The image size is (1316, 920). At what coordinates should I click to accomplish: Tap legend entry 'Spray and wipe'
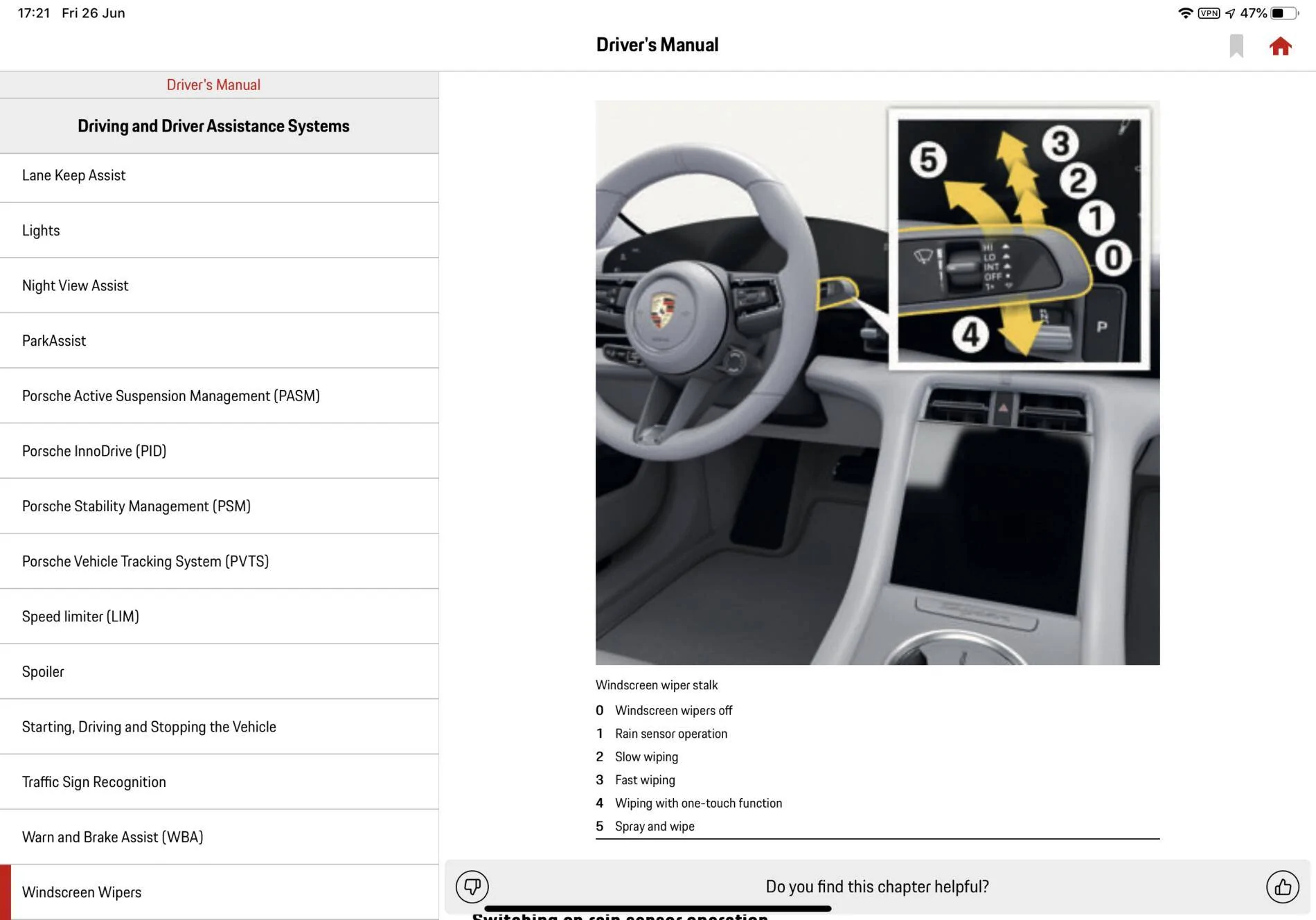click(x=655, y=826)
